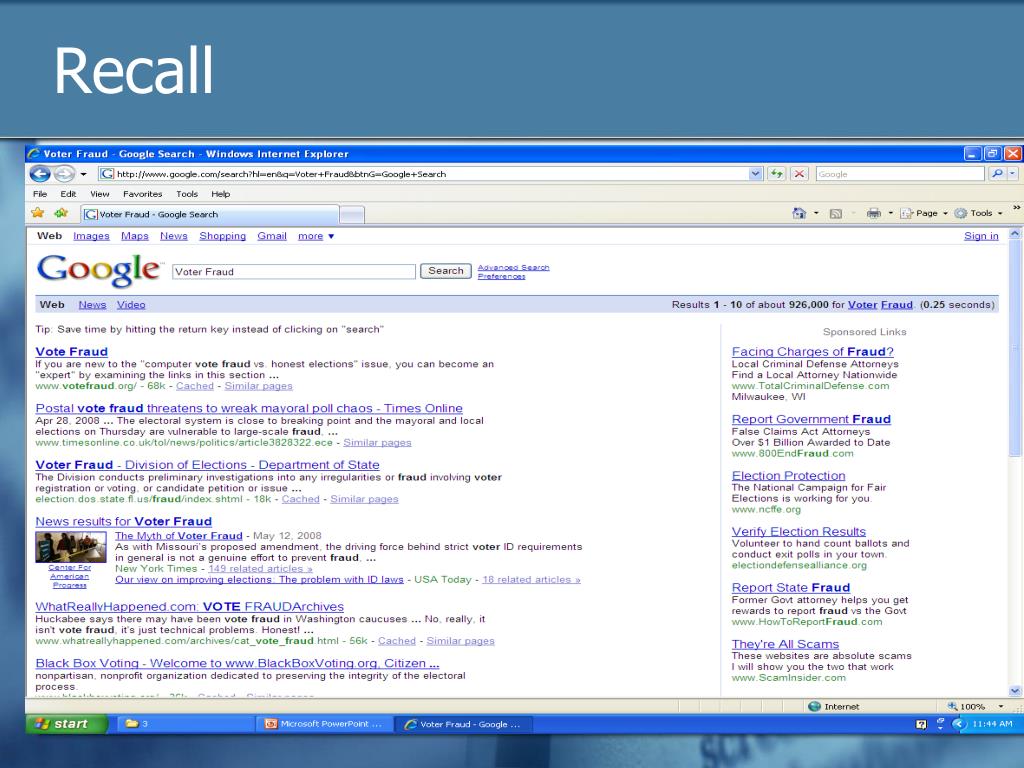Click the blank New Tab button
This screenshot has width=1024, height=768.
click(352, 215)
